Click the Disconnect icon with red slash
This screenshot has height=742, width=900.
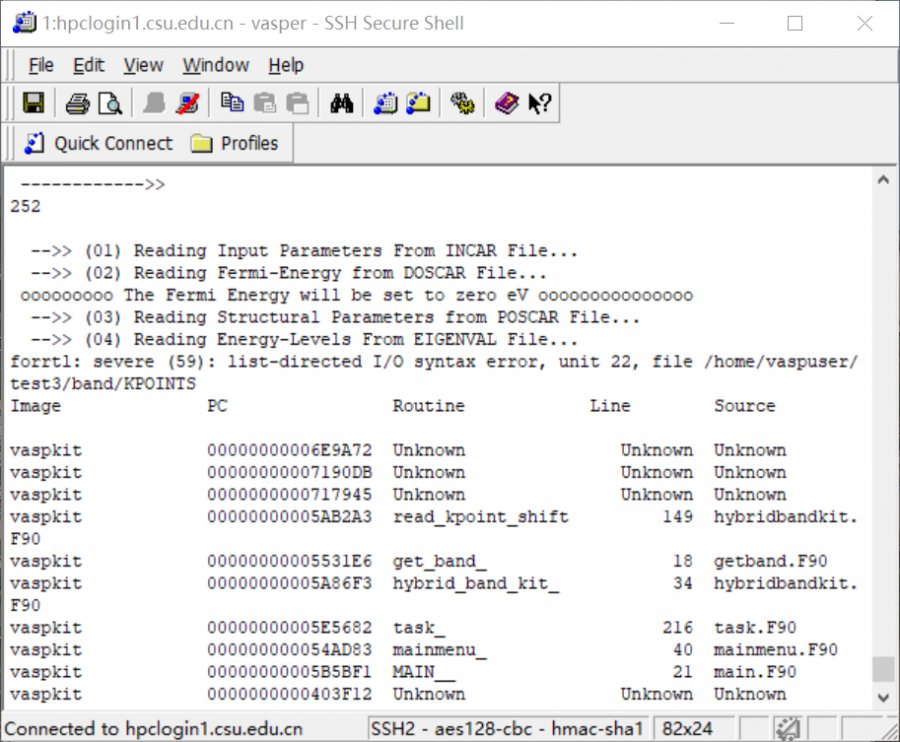point(187,104)
